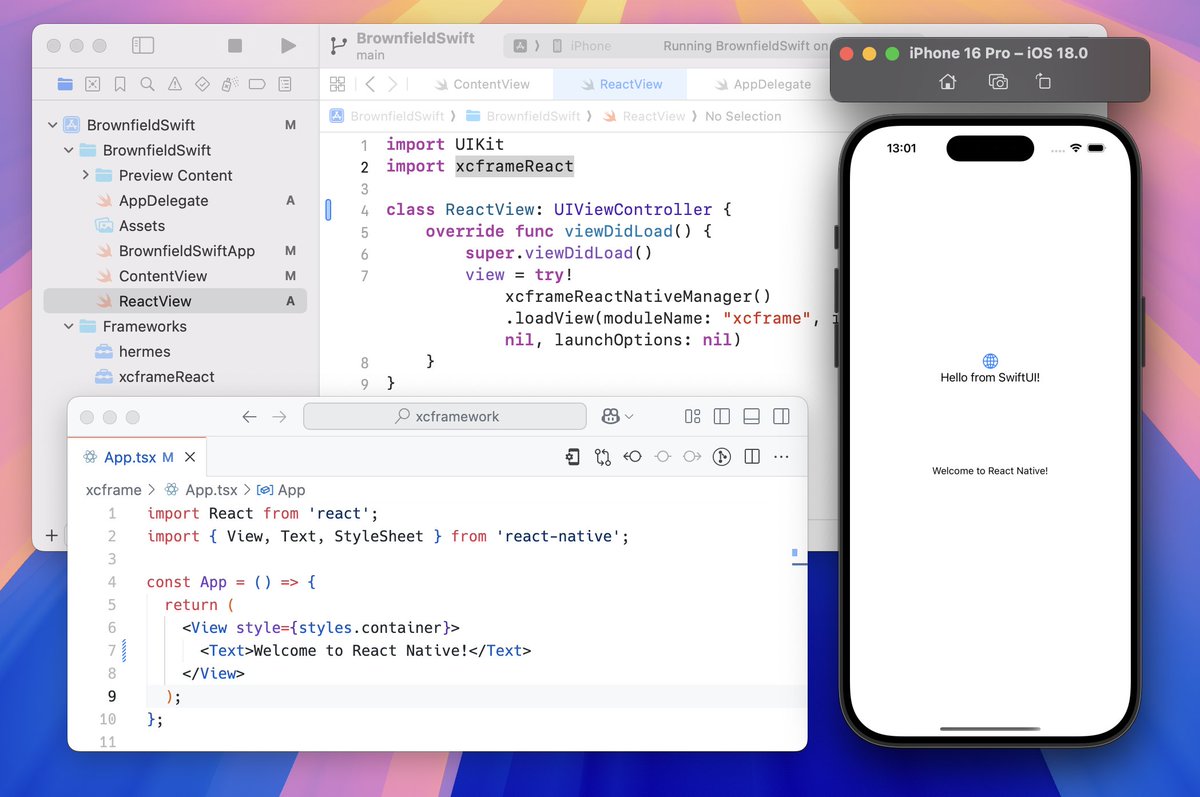Viewport: 1200px width, 797px height.
Task: Click the xcframework search box in VS Code
Action: point(445,416)
